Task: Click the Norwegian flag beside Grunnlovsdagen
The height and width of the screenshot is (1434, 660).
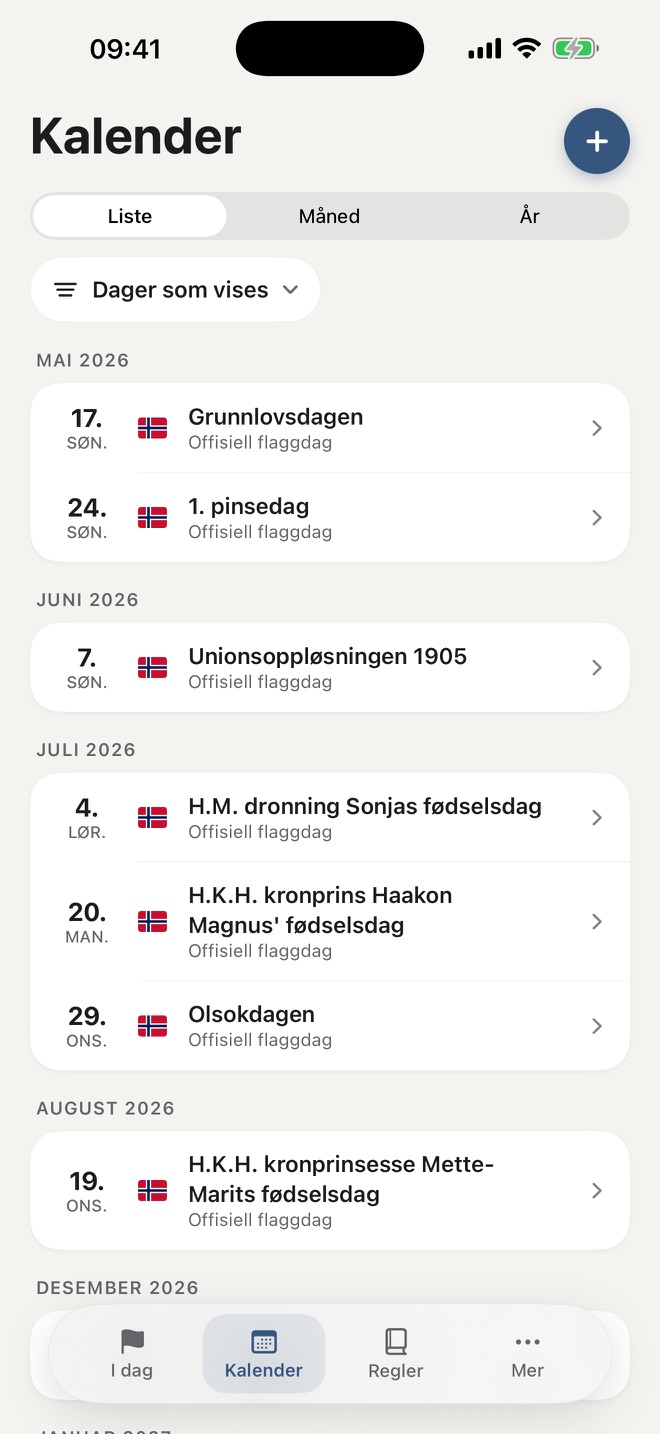Action: [152, 428]
